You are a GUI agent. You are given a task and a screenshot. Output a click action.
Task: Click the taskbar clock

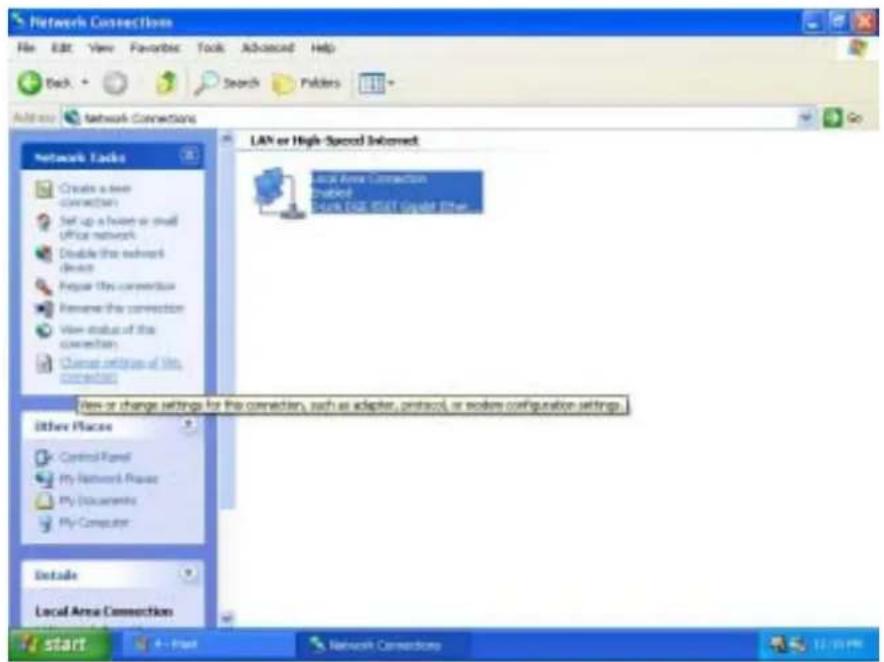click(x=839, y=644)
